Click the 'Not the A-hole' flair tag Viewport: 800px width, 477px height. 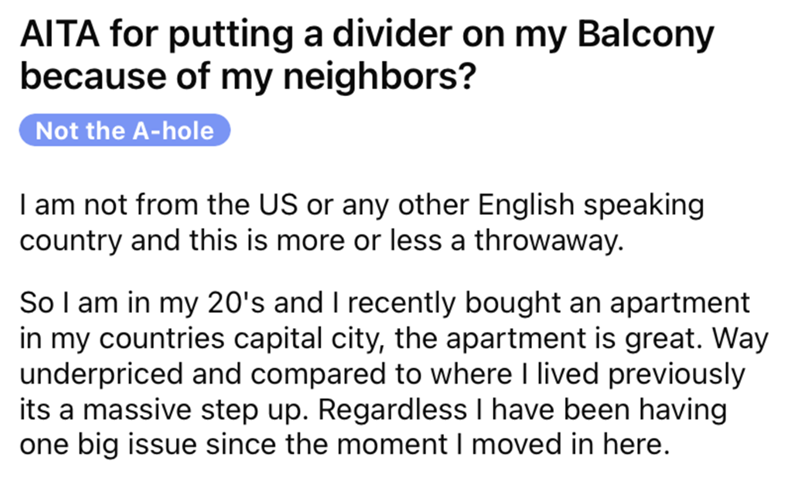[x=125, y=130]
